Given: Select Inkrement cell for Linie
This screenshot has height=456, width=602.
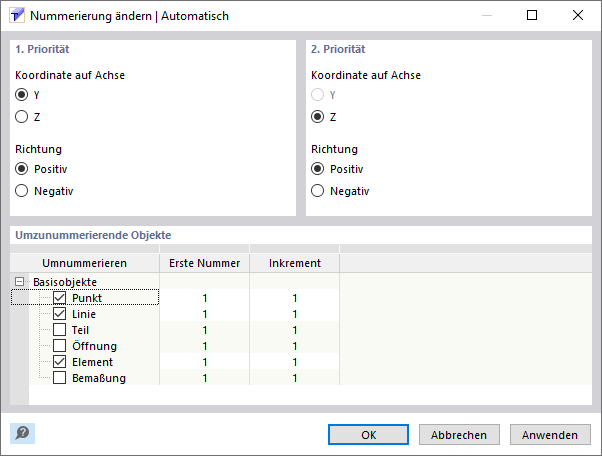Looking at the screenshot, I should 295,314.
